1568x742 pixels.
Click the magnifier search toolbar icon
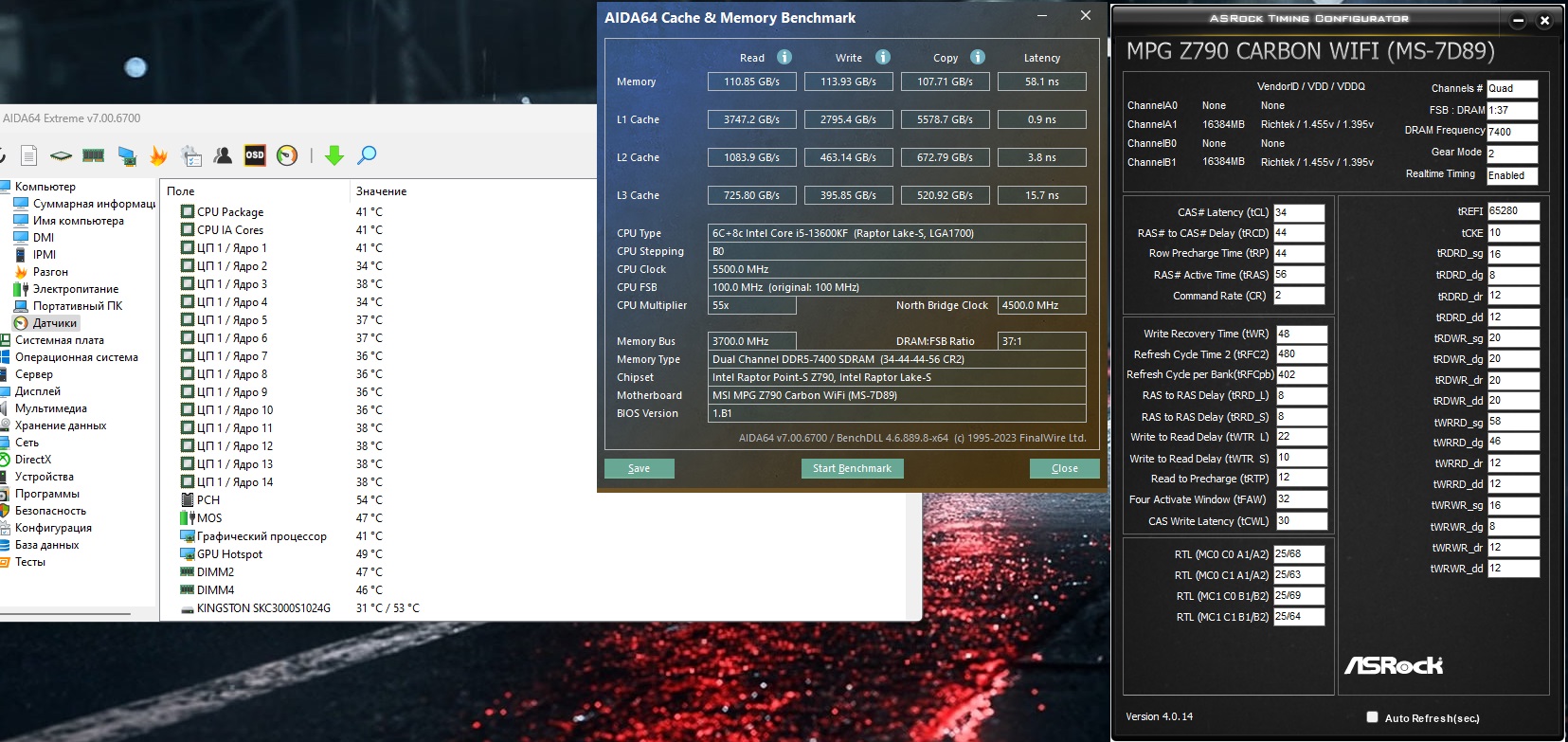tap(367, 155)
